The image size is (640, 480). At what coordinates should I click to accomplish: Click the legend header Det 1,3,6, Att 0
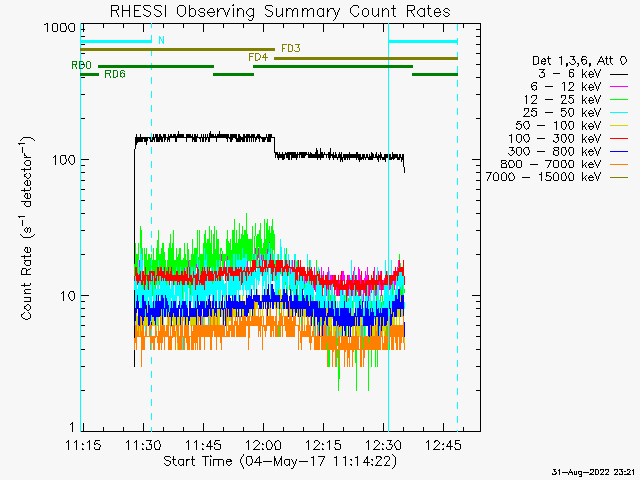579,61
